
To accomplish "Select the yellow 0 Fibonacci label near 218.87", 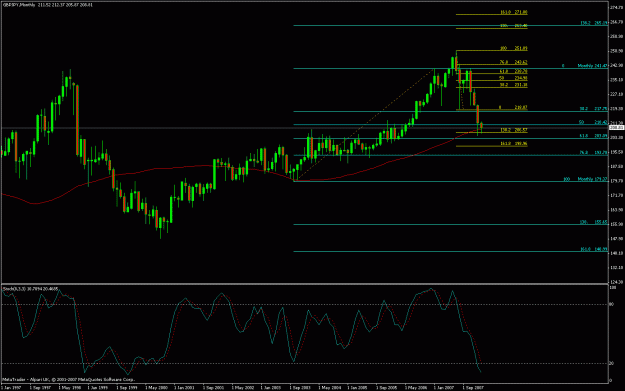I will [514, 108].
